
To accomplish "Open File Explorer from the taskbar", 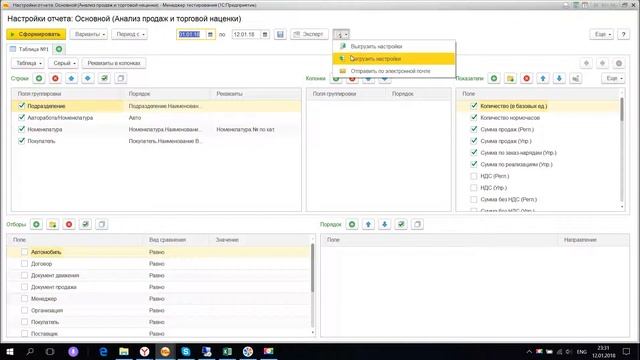I will pos(124,351).
